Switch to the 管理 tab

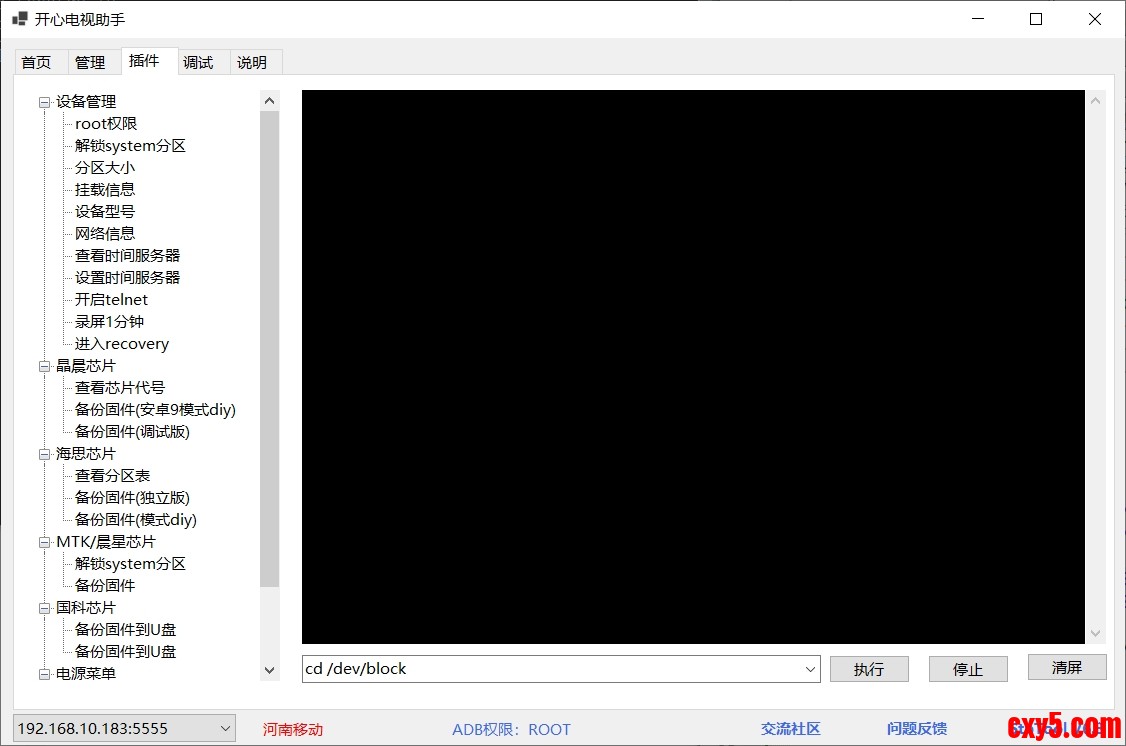click(x=90, y=62)
